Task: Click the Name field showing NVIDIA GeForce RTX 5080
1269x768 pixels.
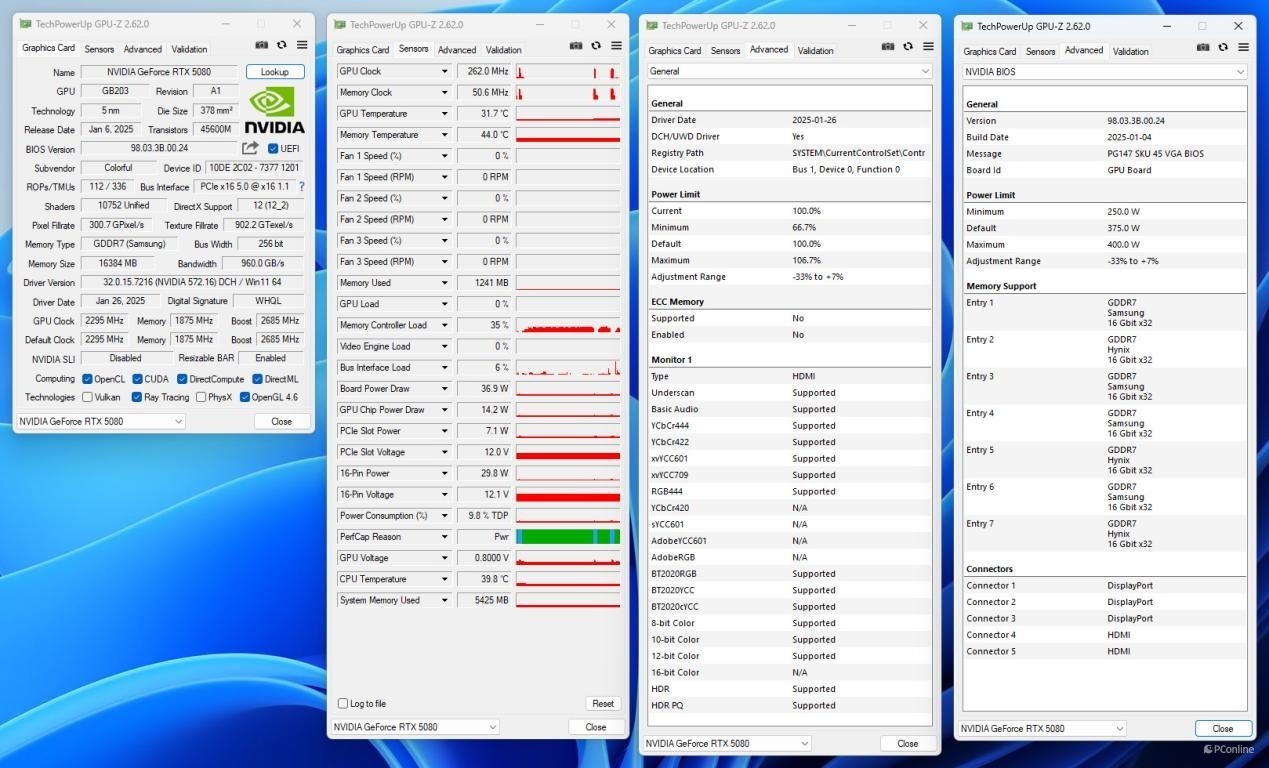Action: click(x=159, y=72)
